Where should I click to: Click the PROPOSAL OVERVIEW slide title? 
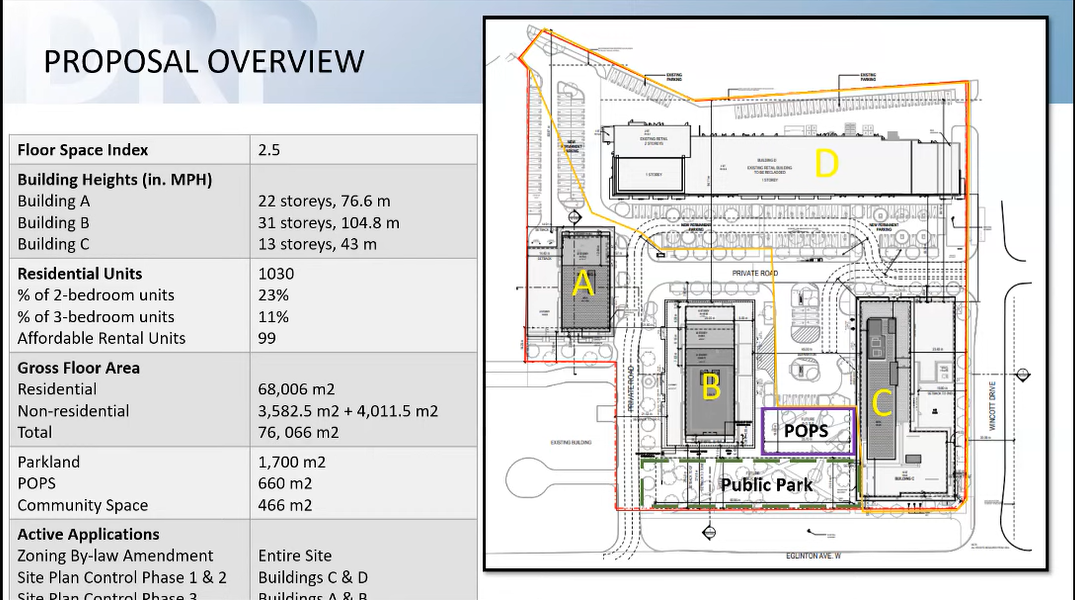click(204, 62)
